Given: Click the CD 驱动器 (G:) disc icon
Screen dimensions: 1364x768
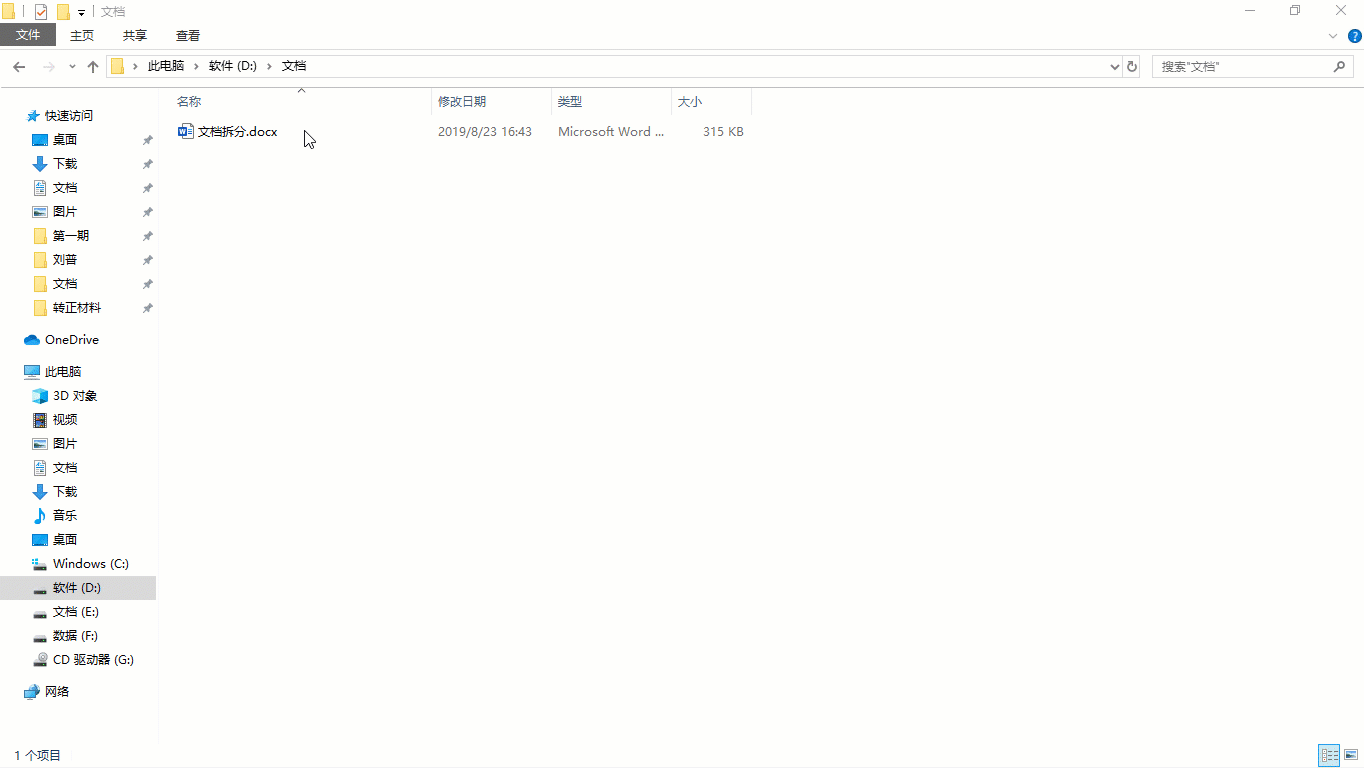Looking at the screenshot, I should (40, 660).
